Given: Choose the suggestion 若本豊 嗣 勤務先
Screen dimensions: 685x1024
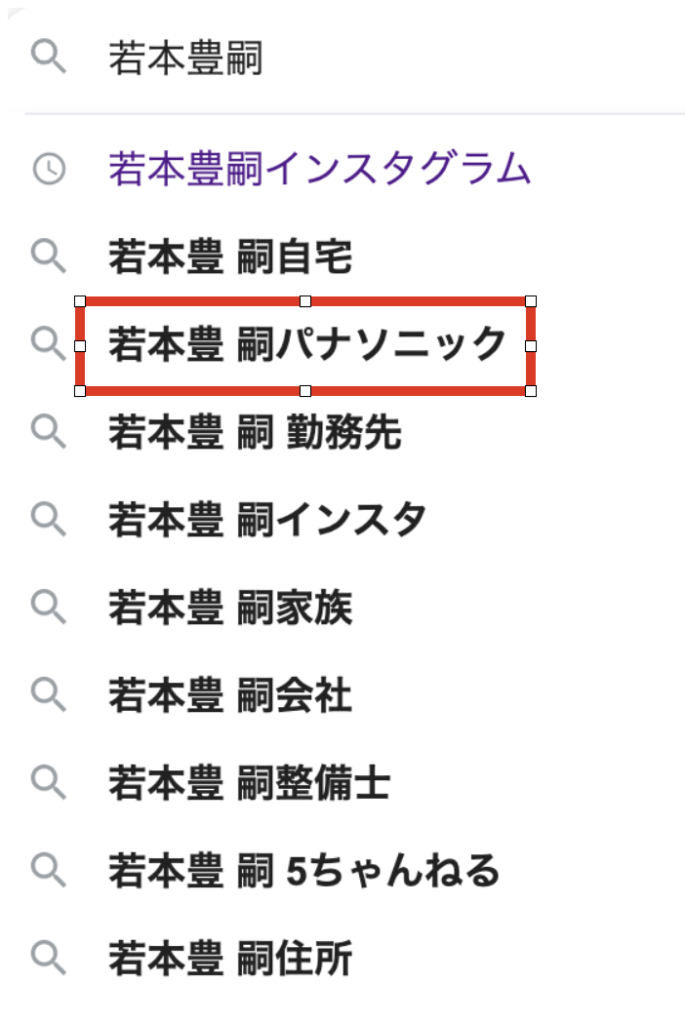Looking at the screenshot, I should pyautogui.click(x=255, y=432).
